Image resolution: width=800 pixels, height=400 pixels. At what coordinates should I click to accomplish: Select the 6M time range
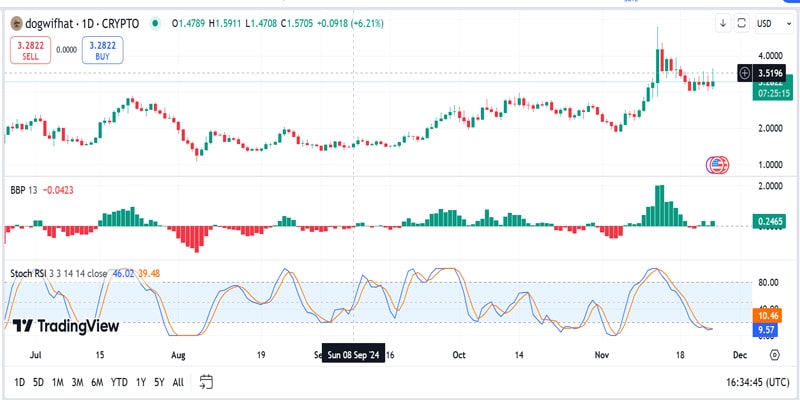pyautogui.click(x=97, y=382)
